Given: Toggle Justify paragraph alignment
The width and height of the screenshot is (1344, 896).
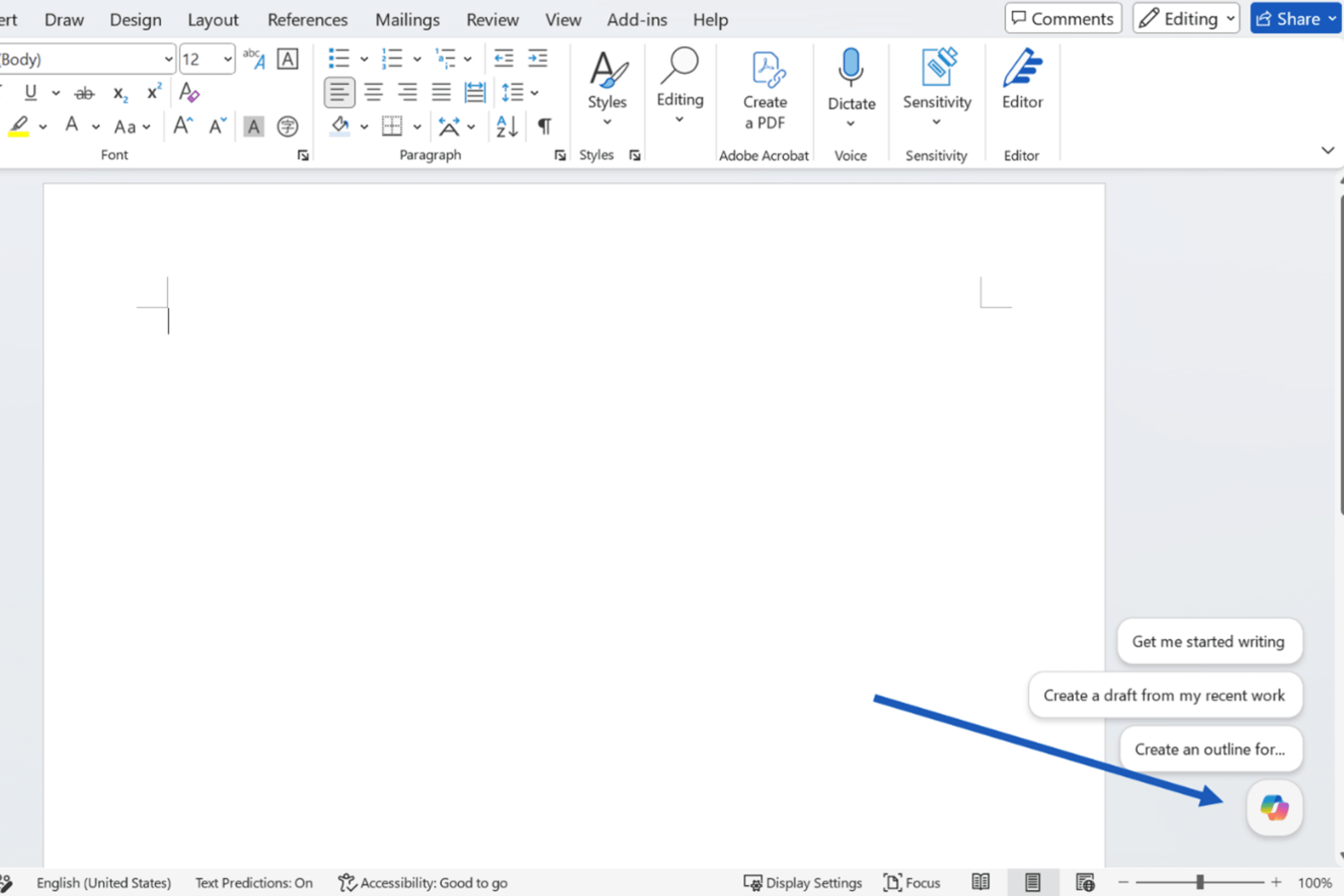Looking at the screenshot, I should [441, 92].
